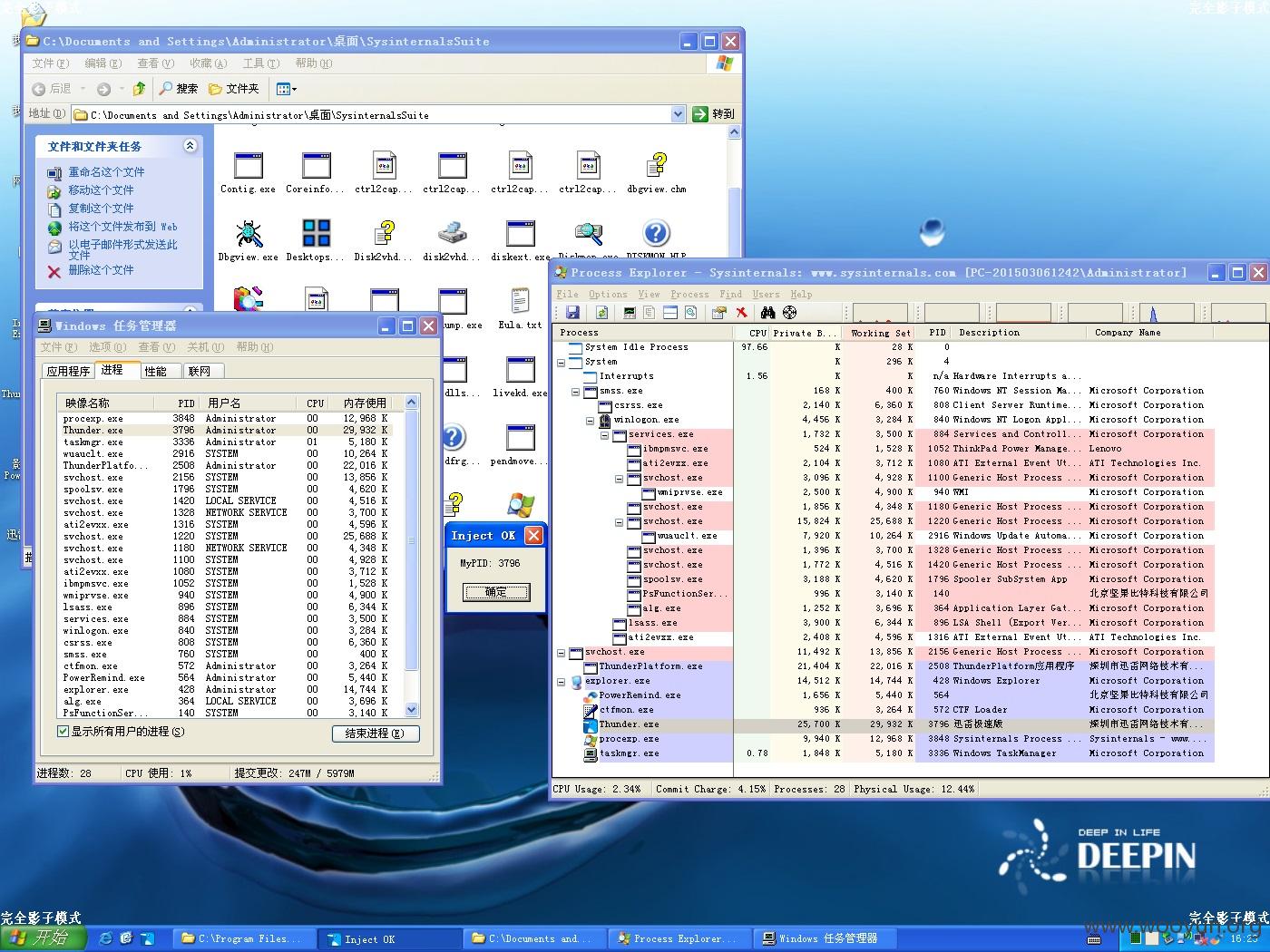The height and width of the screenshot is (952, 1270).
Task: Collapse System node in process tree
Action: coord(561,362)
